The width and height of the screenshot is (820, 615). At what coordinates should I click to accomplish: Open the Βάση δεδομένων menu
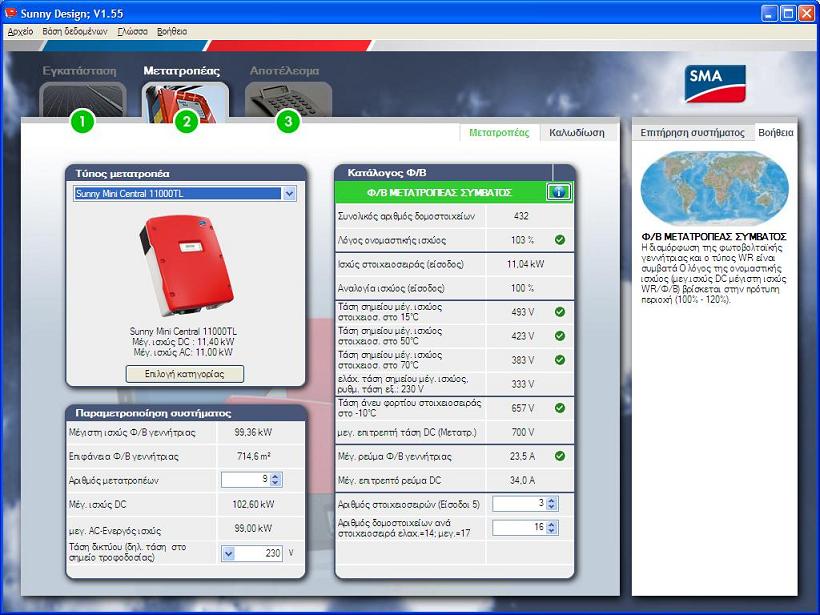click(x=75, y=31)
